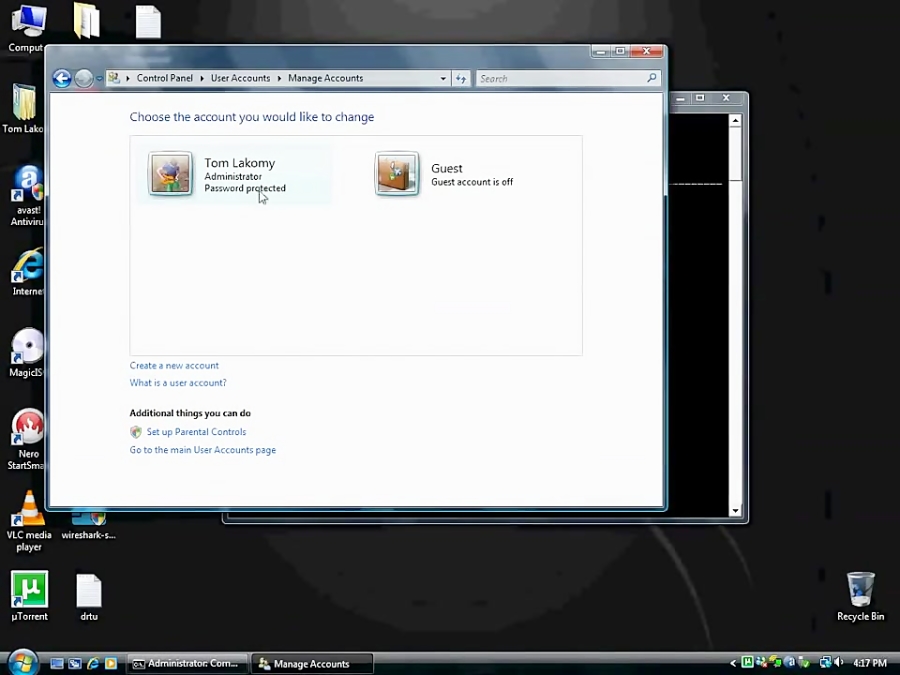This screenshot has width=900, height=675.
Task: Select the Tom Lakomy account picture
Action: tap(170, 173)
